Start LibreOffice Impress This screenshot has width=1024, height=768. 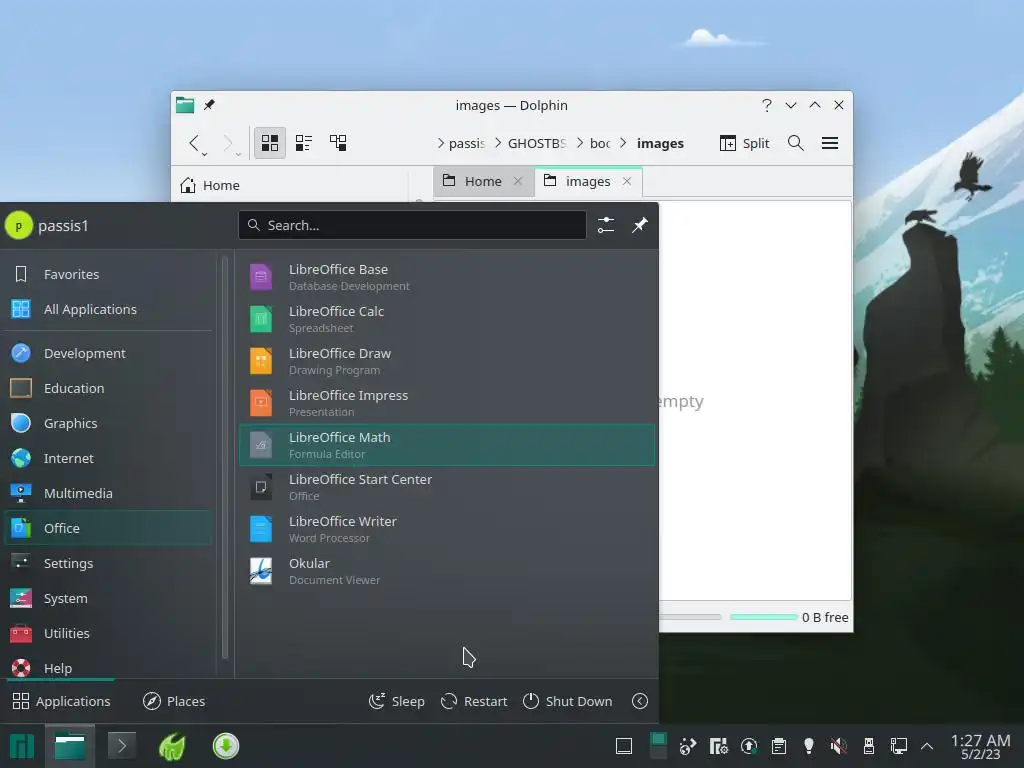point(447,403)
